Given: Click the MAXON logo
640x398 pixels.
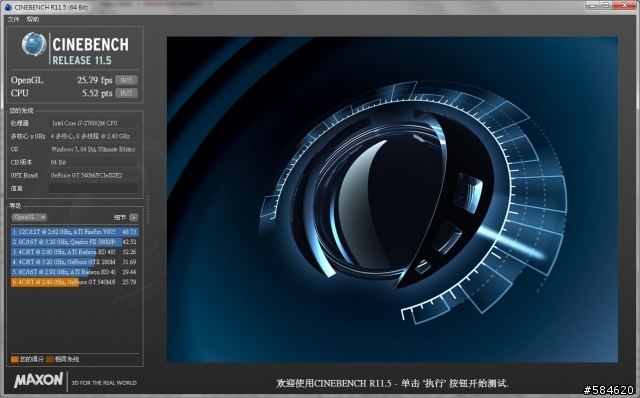Looking at the screenshot, I should tap(39, 380).
